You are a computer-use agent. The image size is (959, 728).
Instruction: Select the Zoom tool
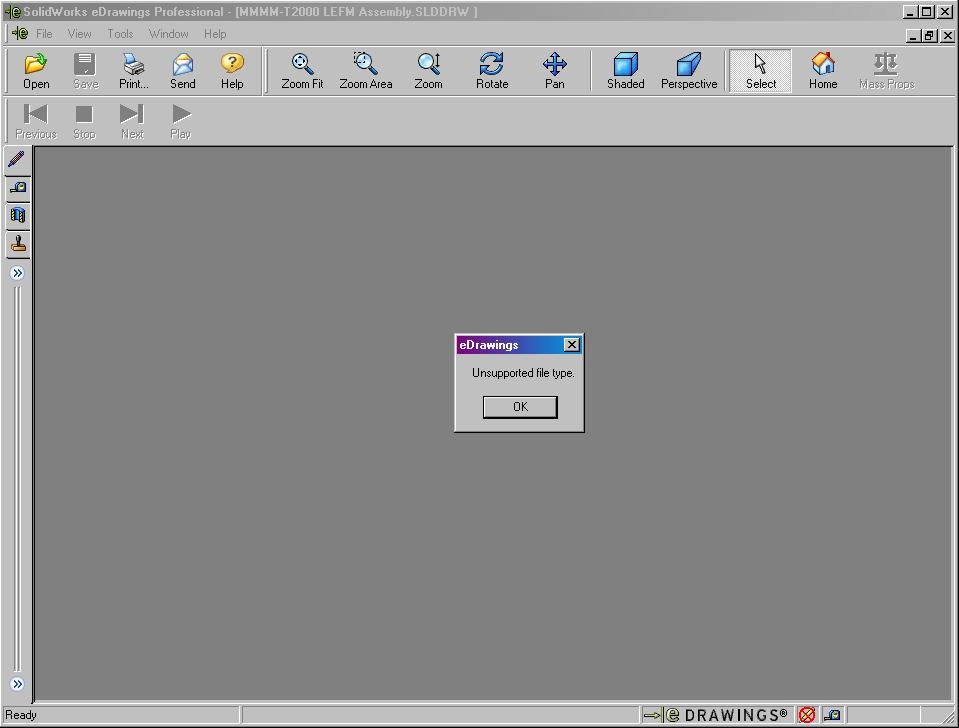[428, 71]
